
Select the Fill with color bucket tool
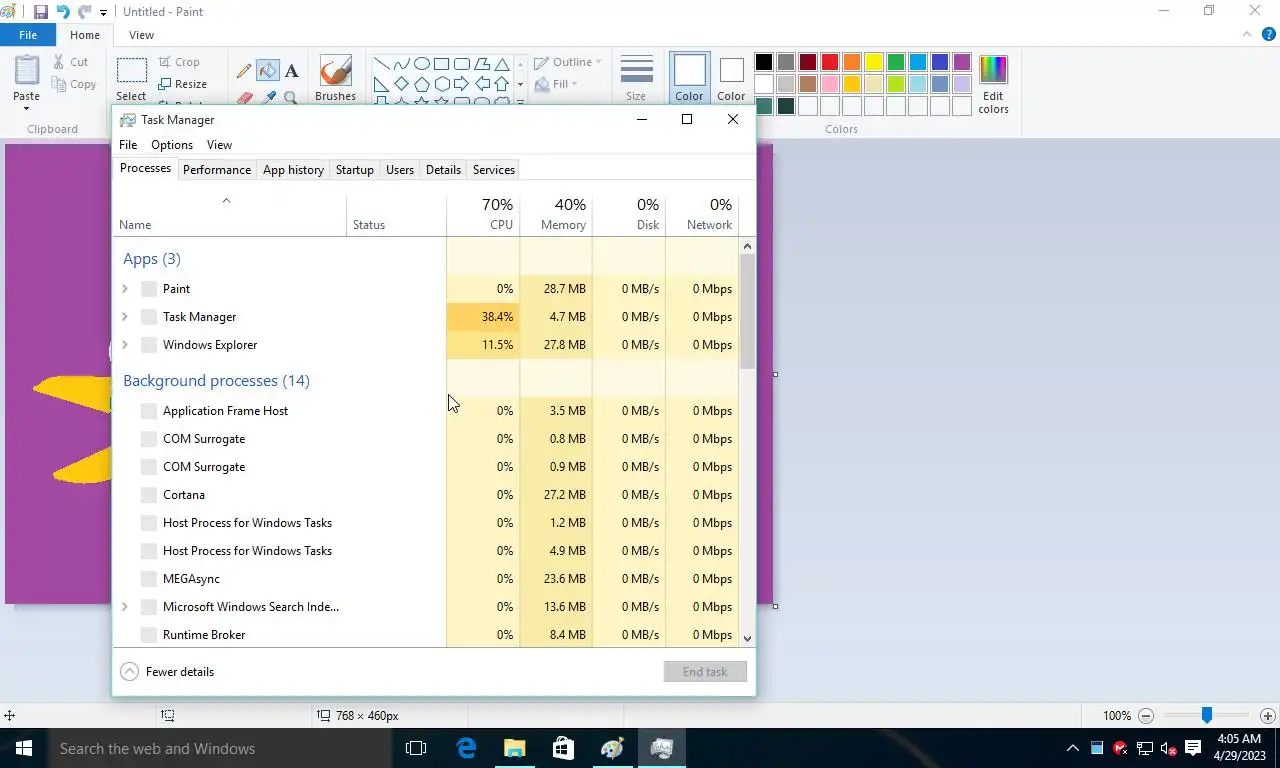[268, 71]
